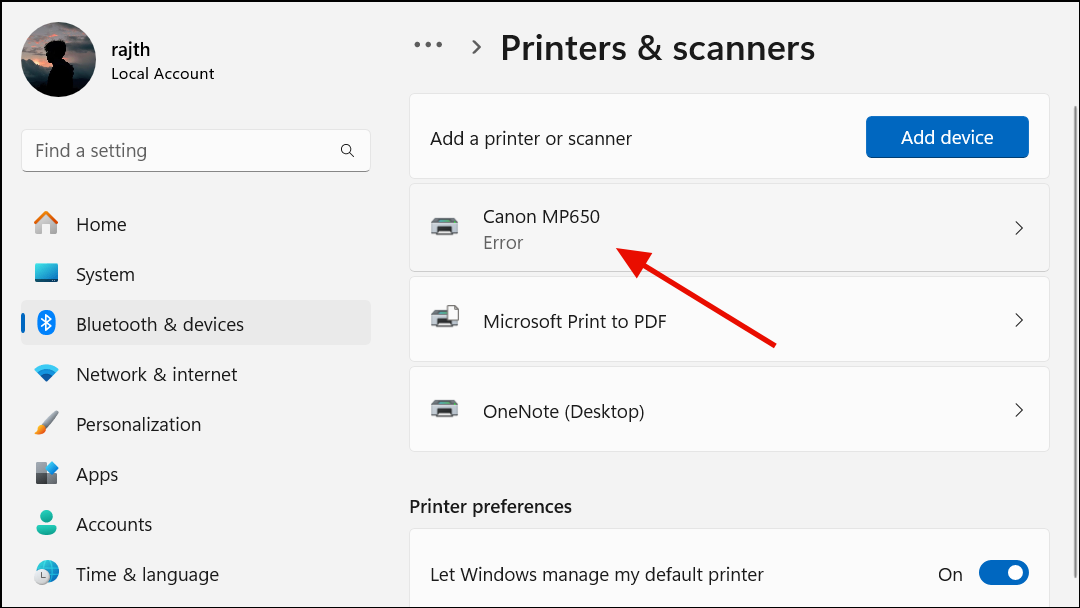Click the search magnifier icon

coord(347,150)
